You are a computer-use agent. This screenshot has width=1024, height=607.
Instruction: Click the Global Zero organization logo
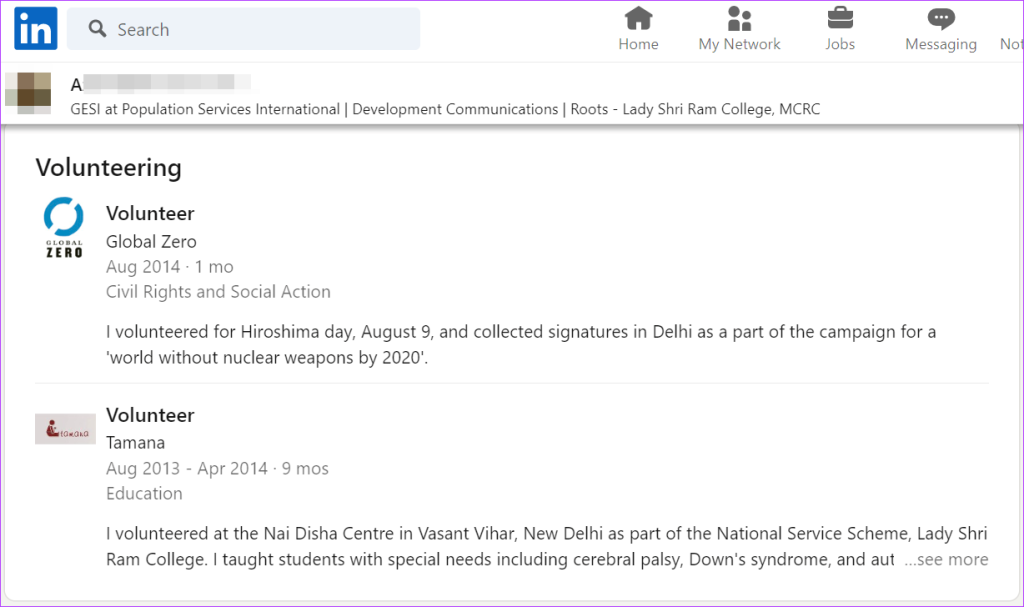tap(65, 227)
